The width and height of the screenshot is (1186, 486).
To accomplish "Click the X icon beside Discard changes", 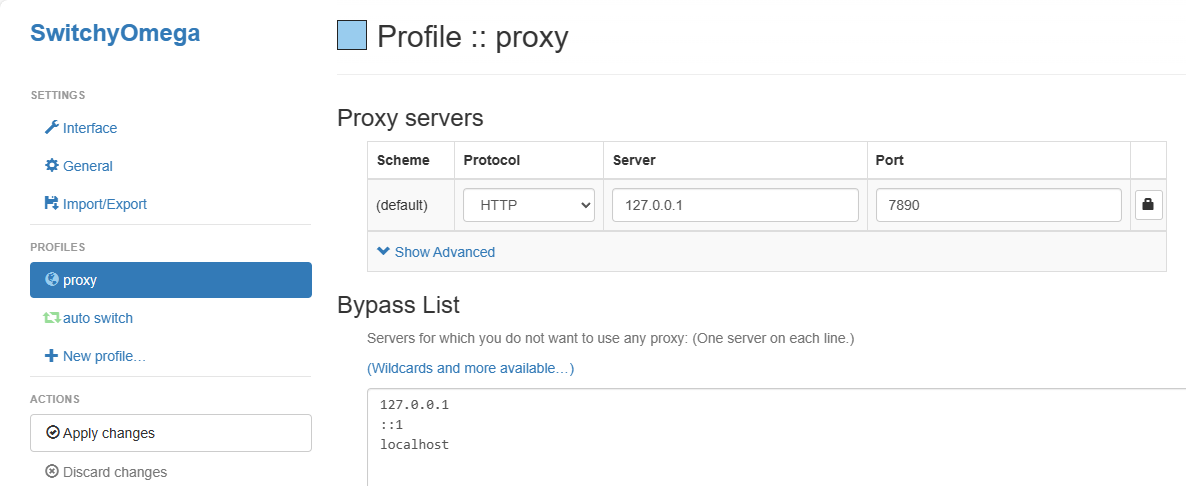I will (x=52, y=472).
